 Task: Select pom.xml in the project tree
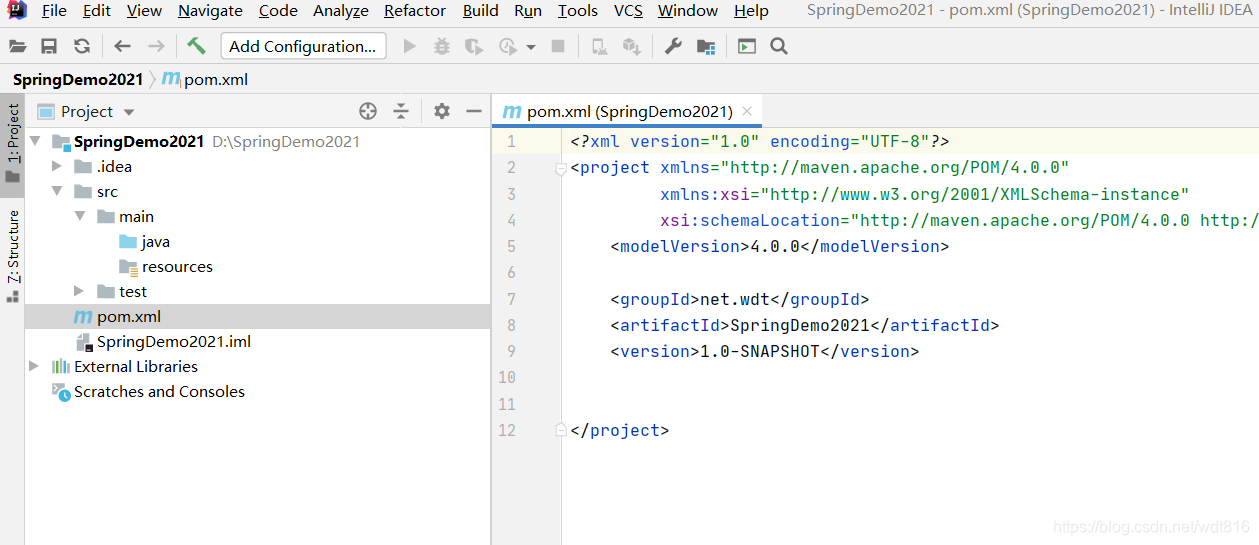[257, 317]
